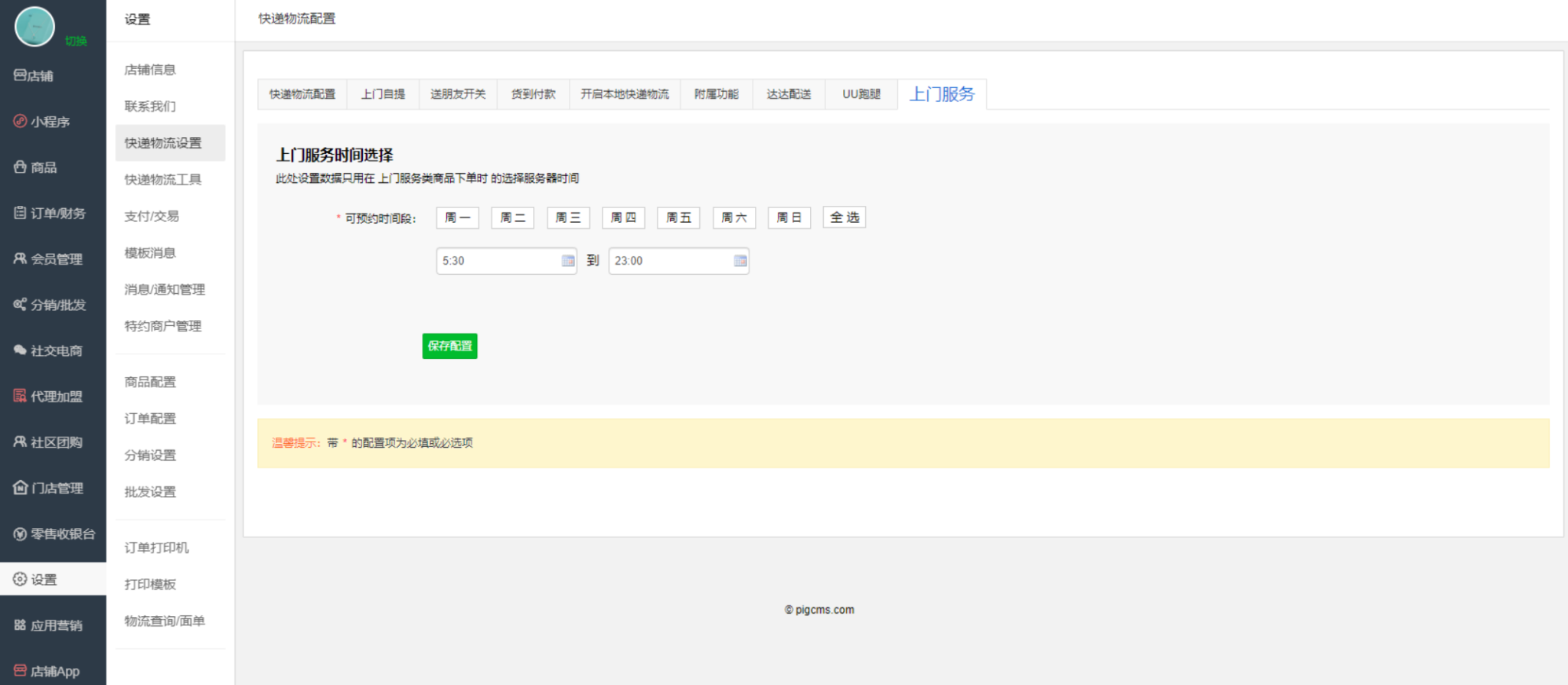Switch to the UU跑腿 tab

(x=861, y=94)
